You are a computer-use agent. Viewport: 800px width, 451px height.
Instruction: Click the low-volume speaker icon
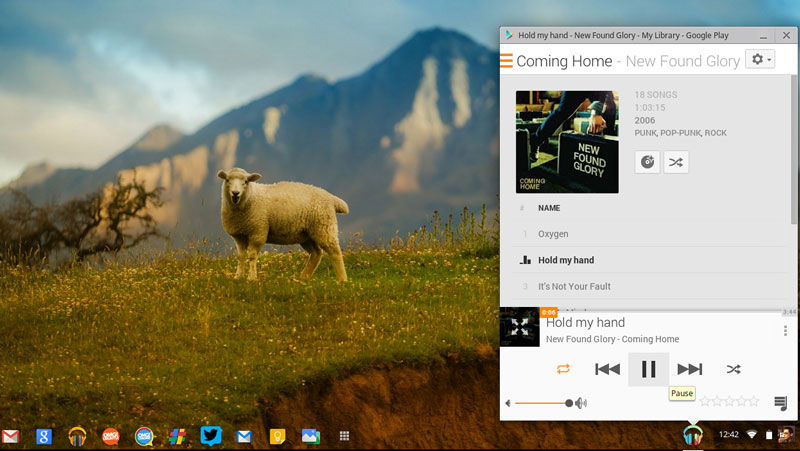[508, 403]
